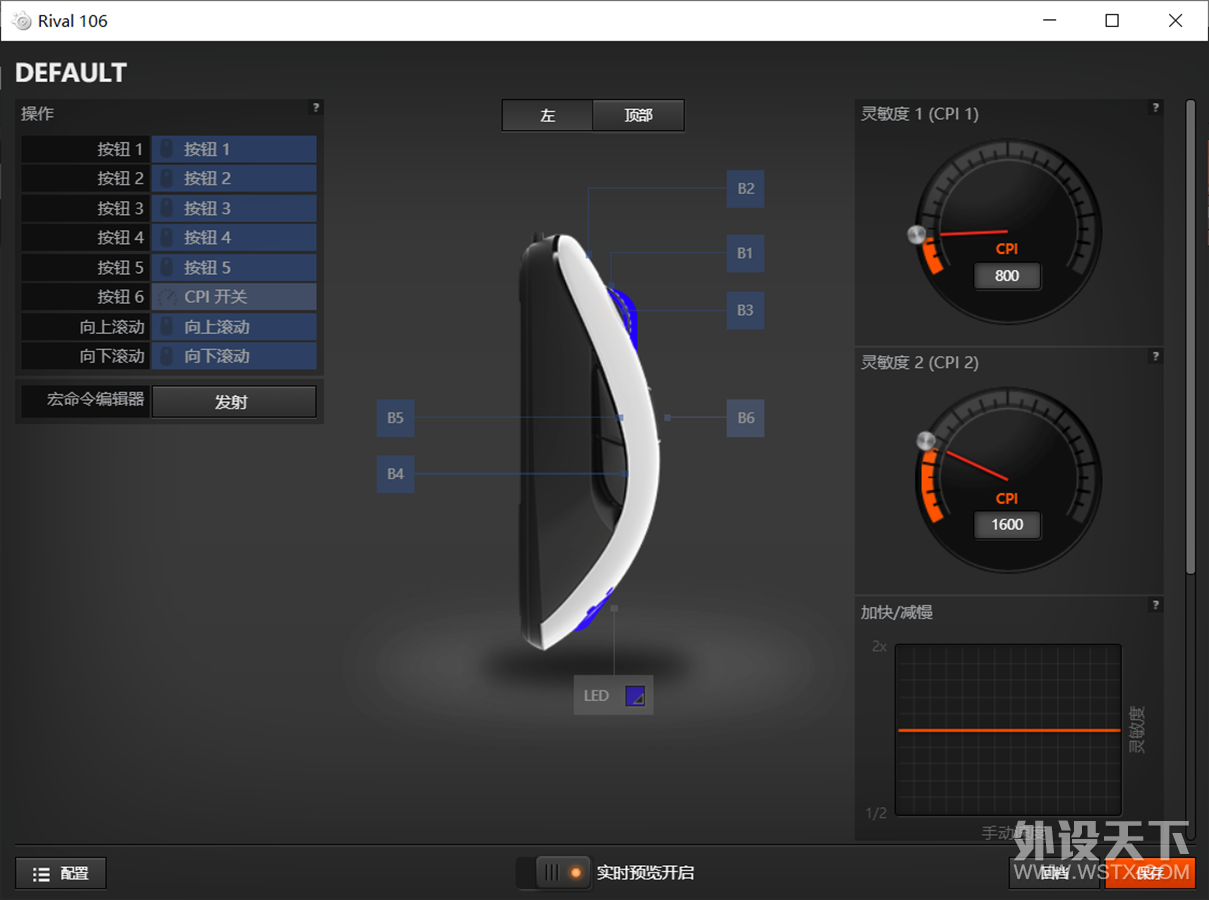The width and height of the screenshot is (1209, 900).
Task: Open help for 加快/减慢 panel
Action: pyautogui.click(x=1156, y=605)
